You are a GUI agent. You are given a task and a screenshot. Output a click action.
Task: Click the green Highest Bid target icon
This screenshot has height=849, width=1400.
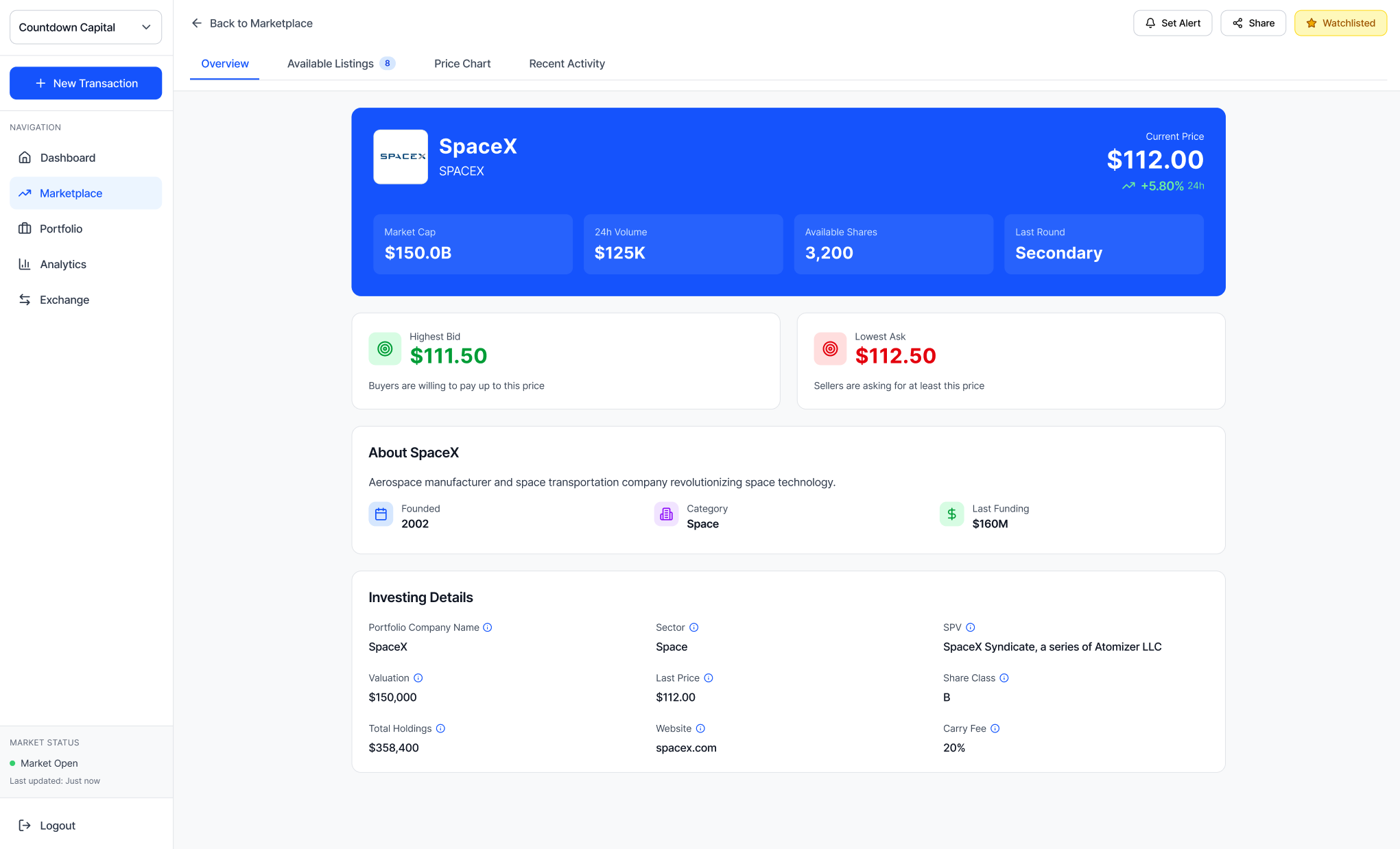385,349
